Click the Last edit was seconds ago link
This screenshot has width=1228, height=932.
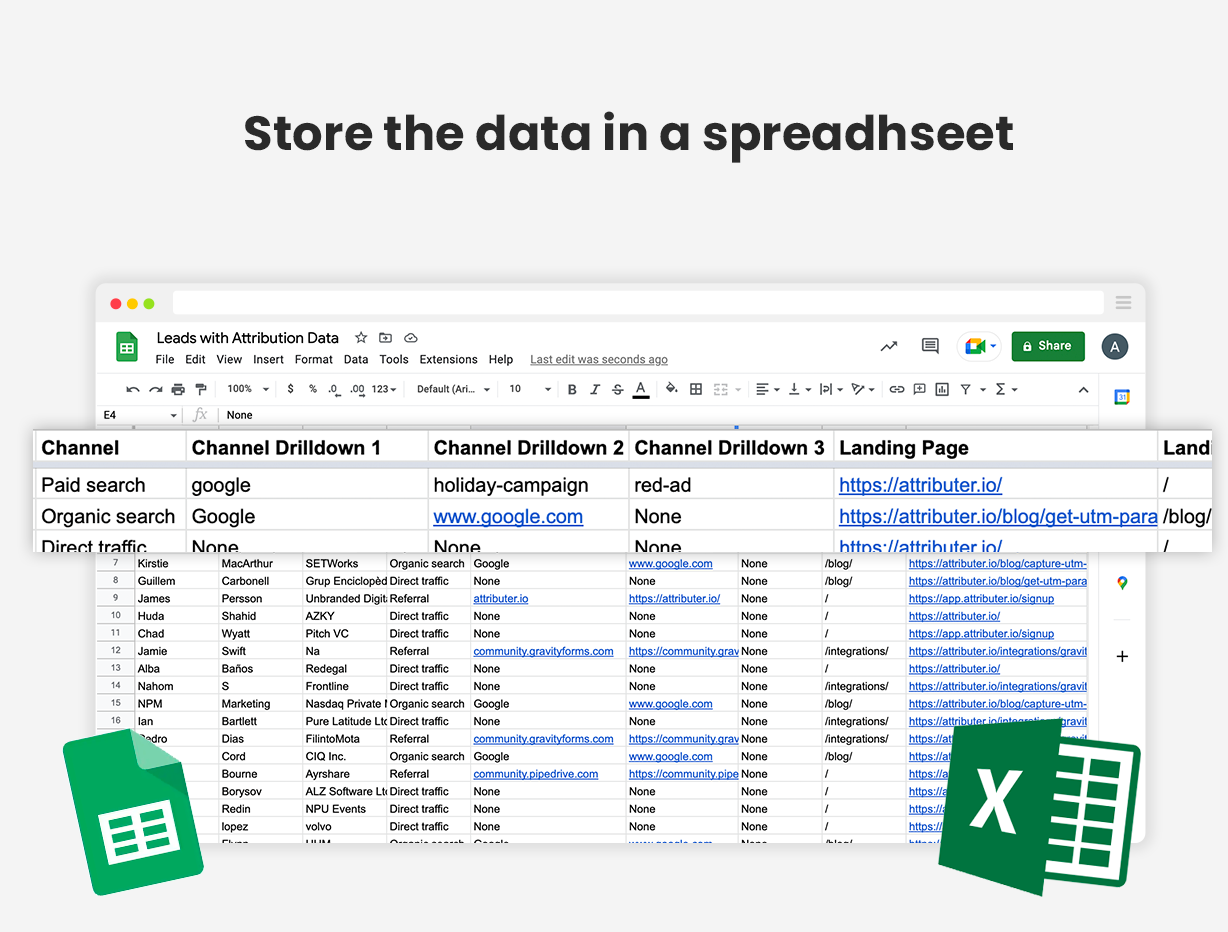[x=599, y=360]
